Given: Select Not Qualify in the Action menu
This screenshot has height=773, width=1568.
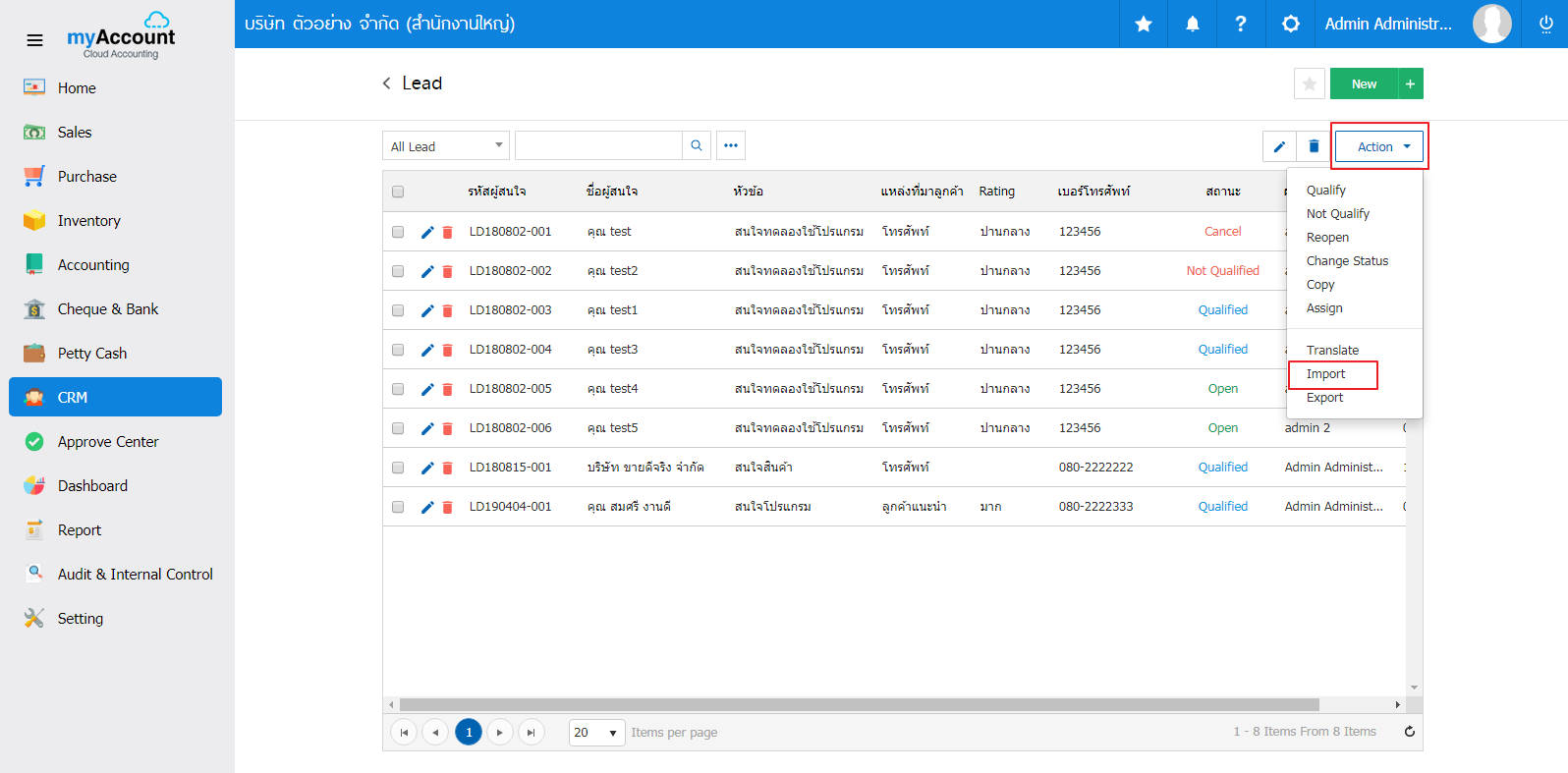Looking at the screenshot, I should click(1337, 214).
